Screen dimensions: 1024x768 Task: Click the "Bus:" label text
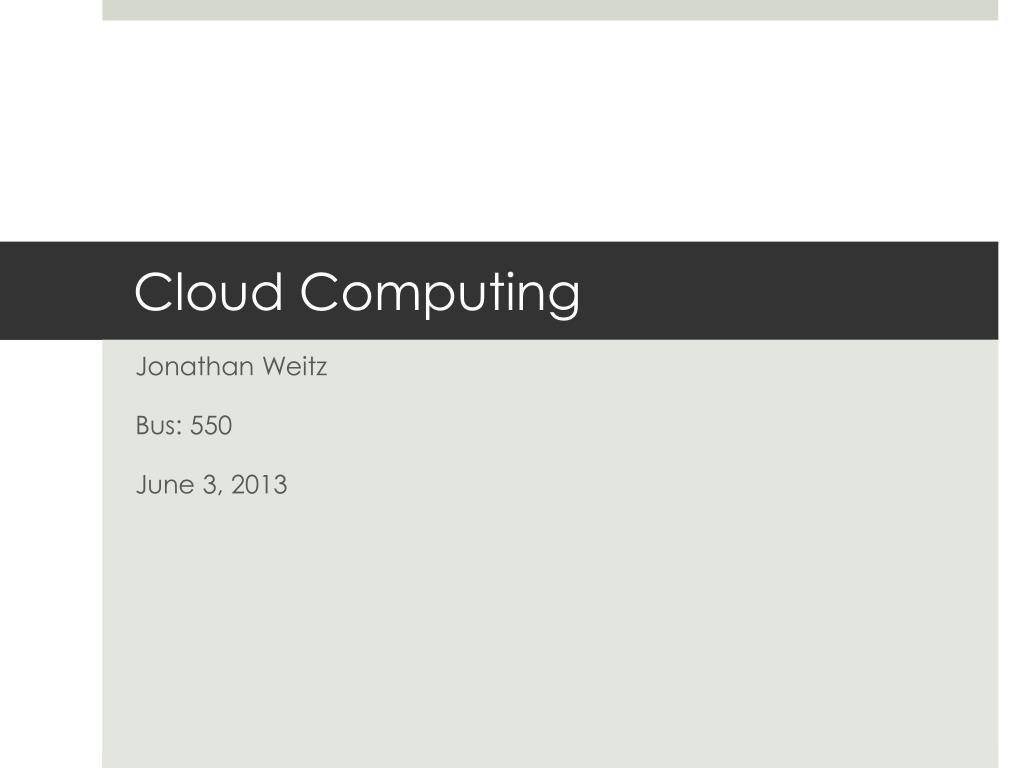point(159,426)
